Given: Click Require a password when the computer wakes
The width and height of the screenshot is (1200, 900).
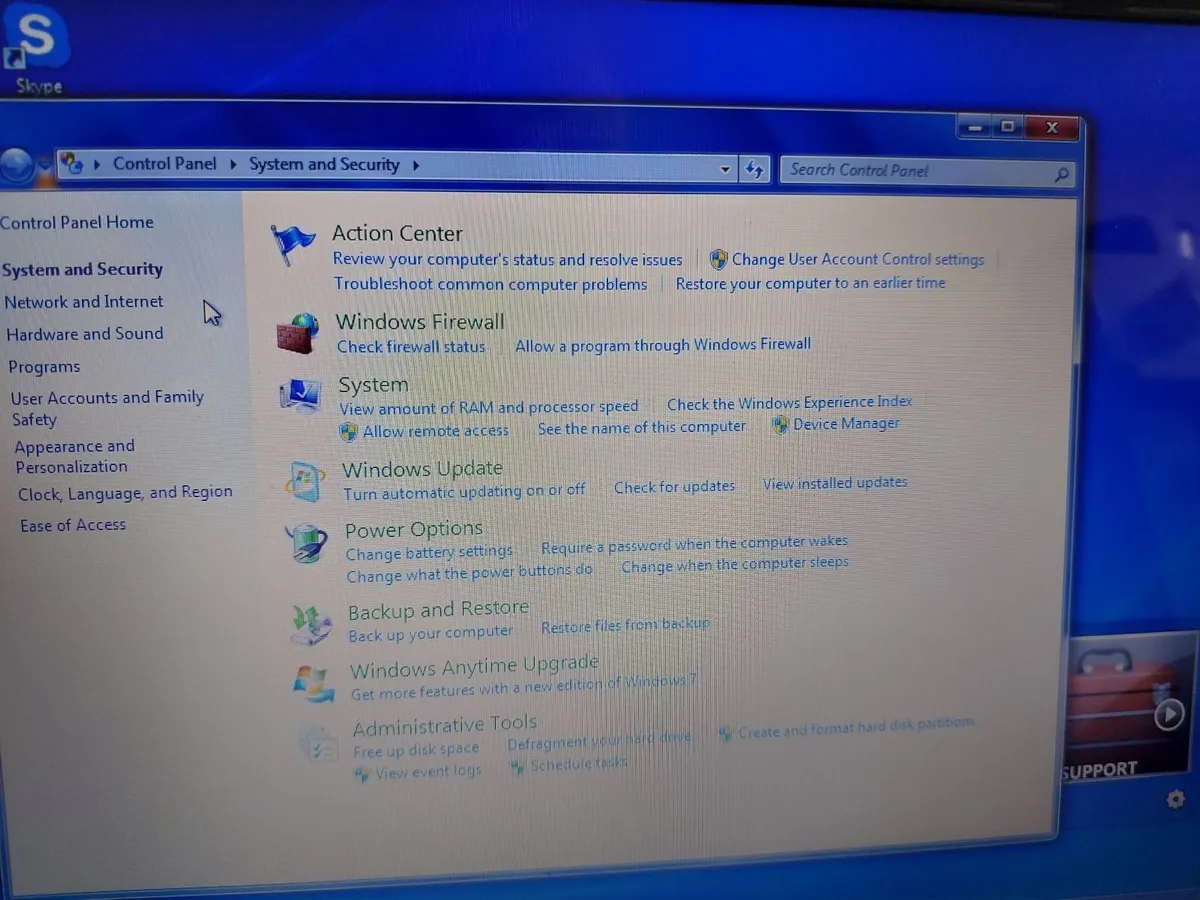Looking at the screenshot, I should point(694,545).
